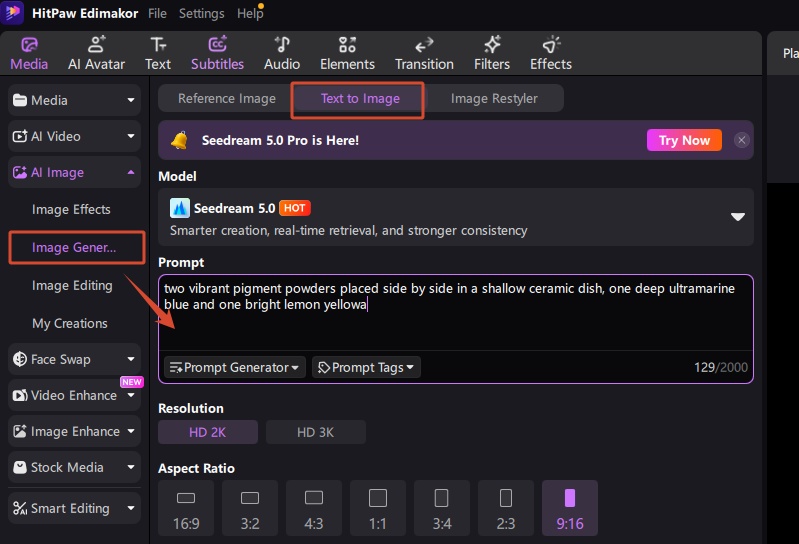Click the Try Now button

684,140
